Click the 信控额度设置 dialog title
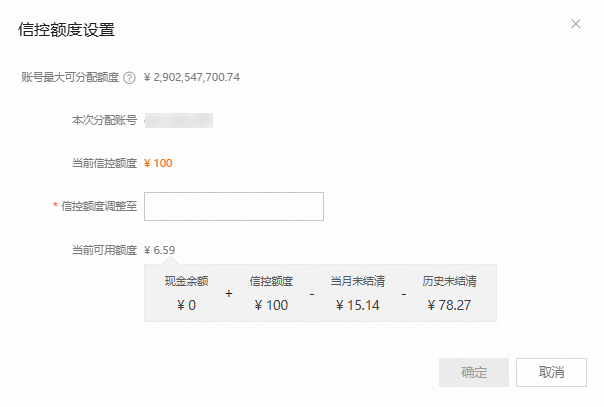The width and height of the screenshot is (604, 407). point(67,29)
